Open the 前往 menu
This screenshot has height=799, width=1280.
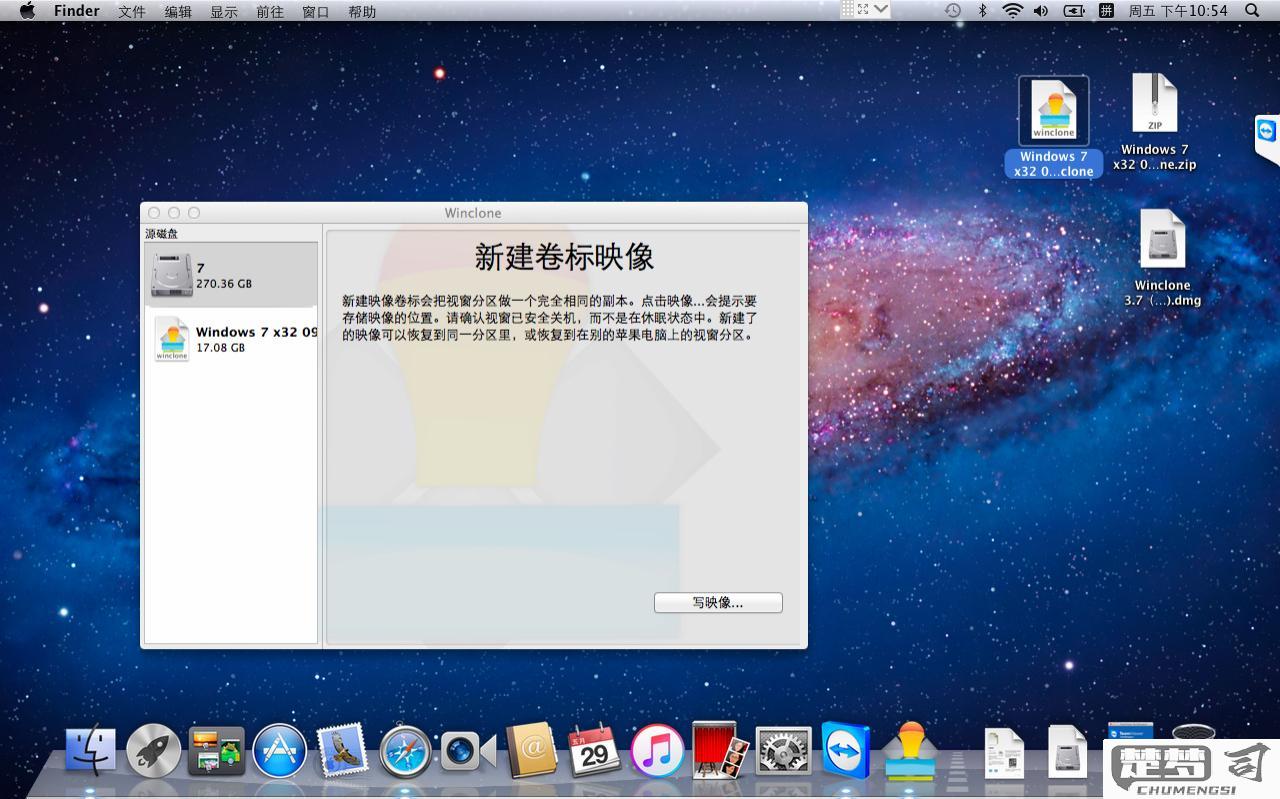(x=270, y=12)
